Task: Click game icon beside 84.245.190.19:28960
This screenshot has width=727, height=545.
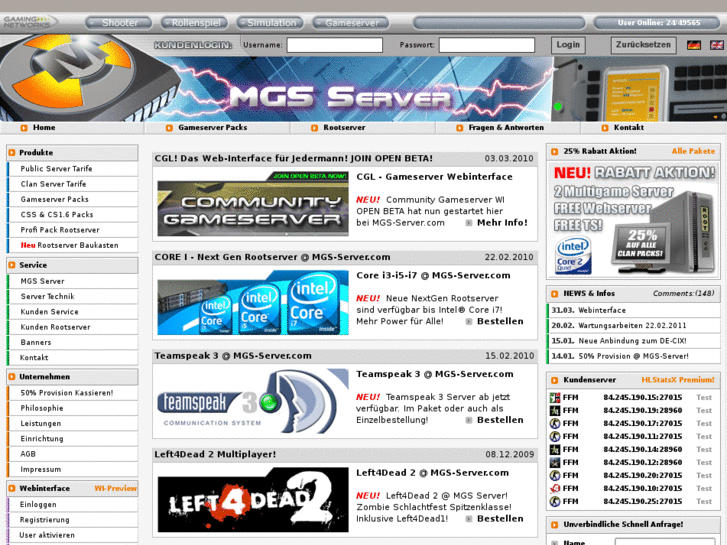Action: click(x=555, y=410)
